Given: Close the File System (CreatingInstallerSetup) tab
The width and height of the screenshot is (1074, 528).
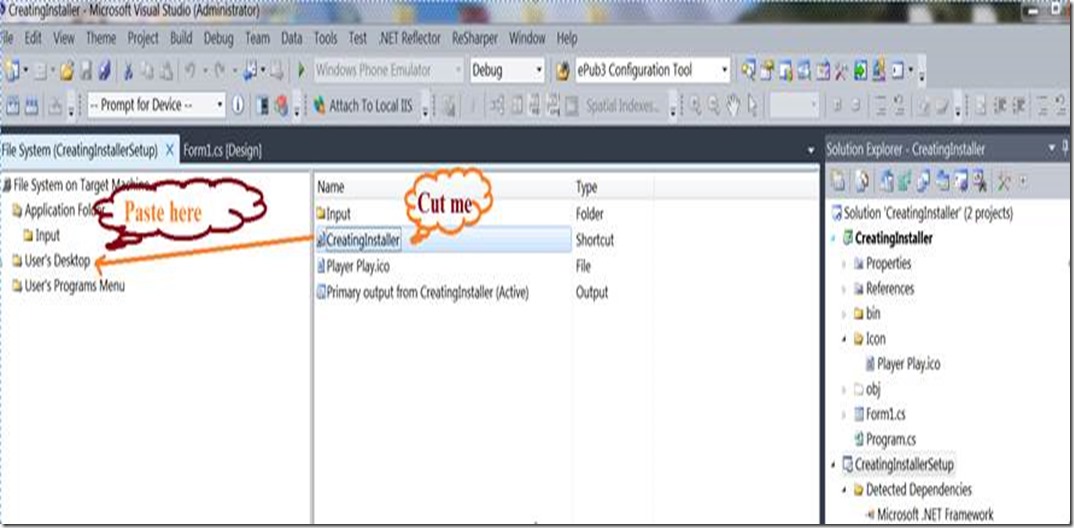Looking at the screenshot, I should [x=170, y=150].
